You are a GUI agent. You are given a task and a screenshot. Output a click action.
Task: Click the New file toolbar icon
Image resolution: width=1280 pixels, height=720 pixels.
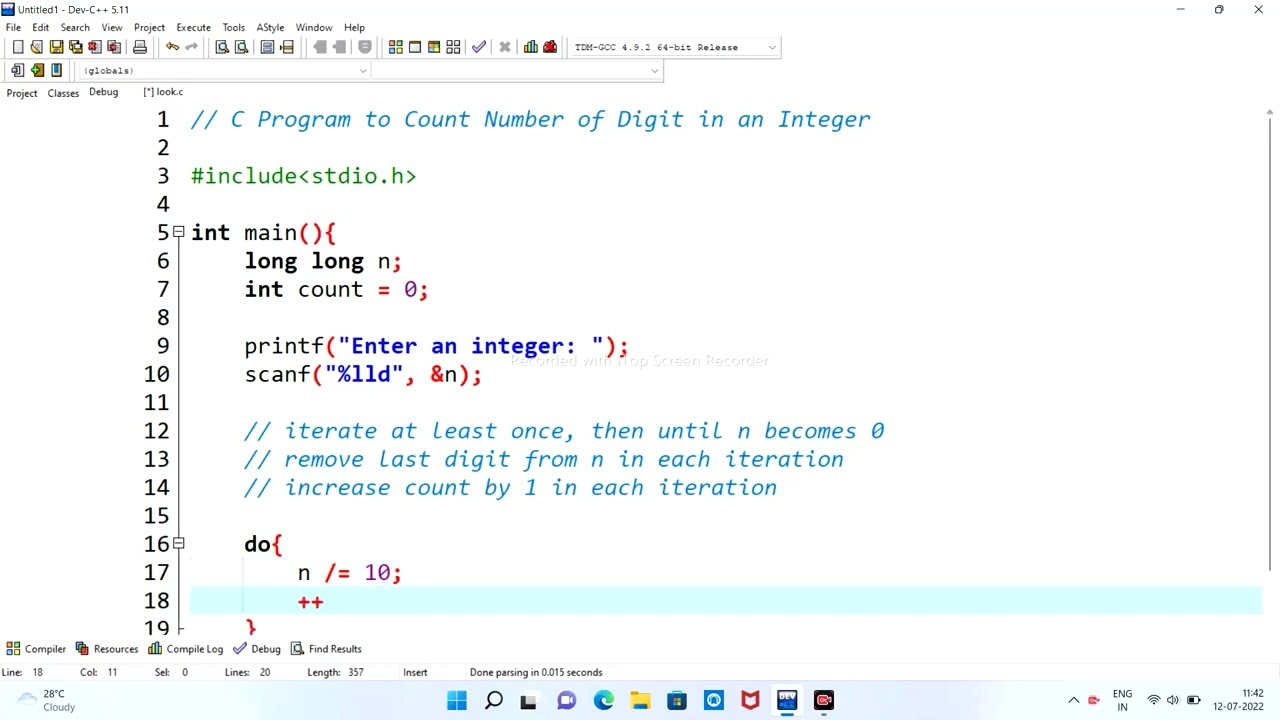(17, 47)
